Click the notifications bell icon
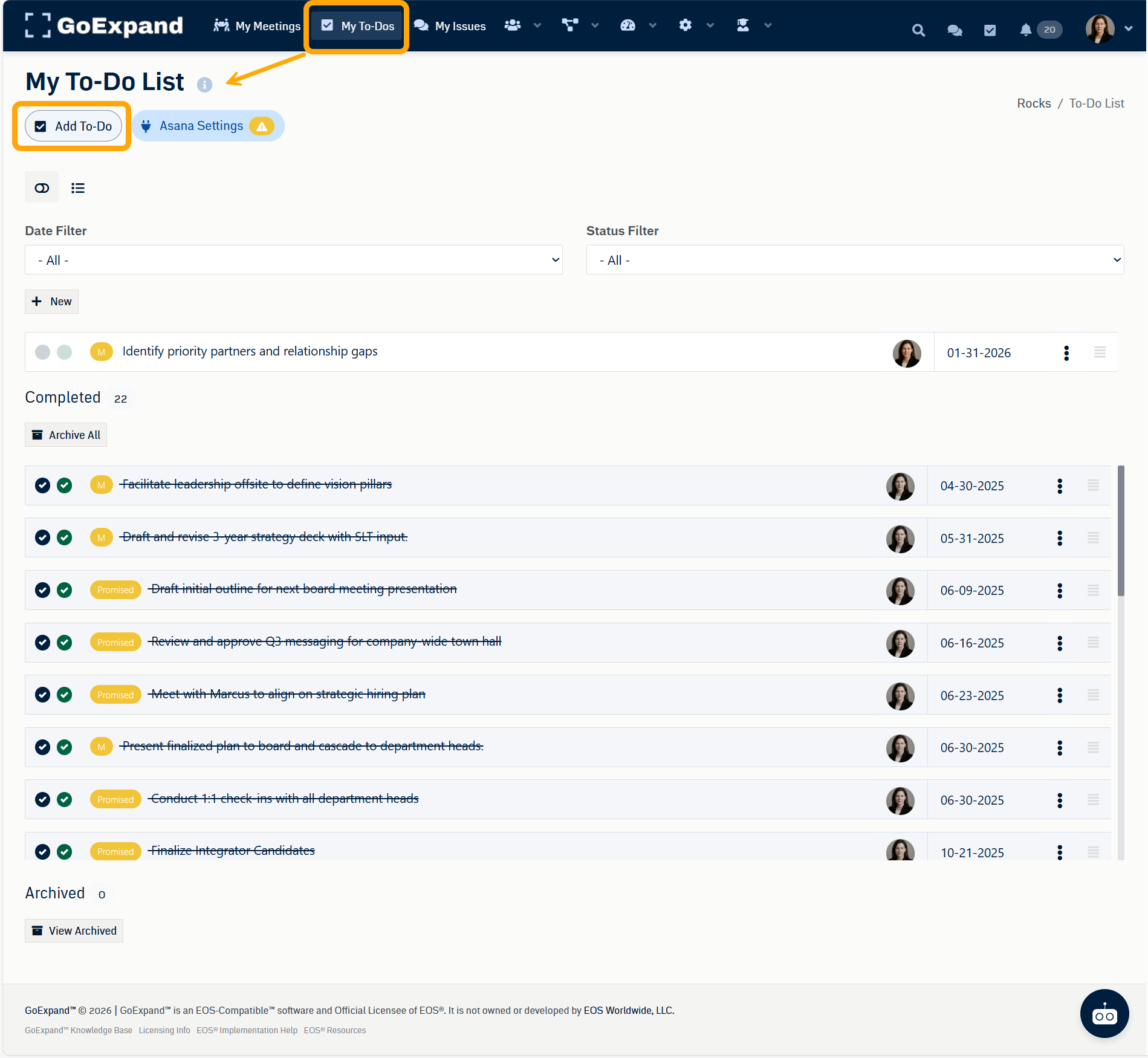 pos(1025,30)
